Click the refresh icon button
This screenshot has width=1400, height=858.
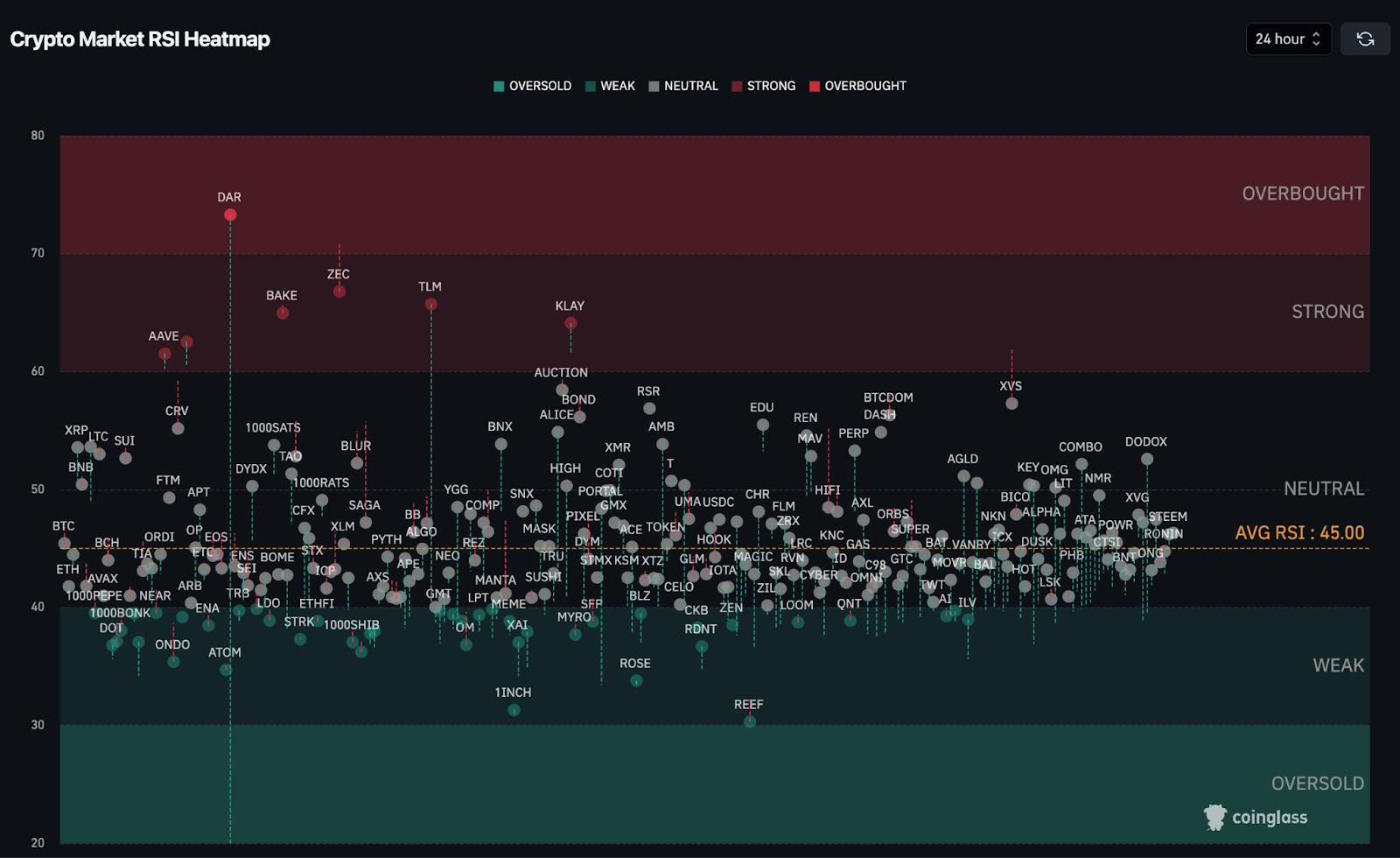(1365, 39)
